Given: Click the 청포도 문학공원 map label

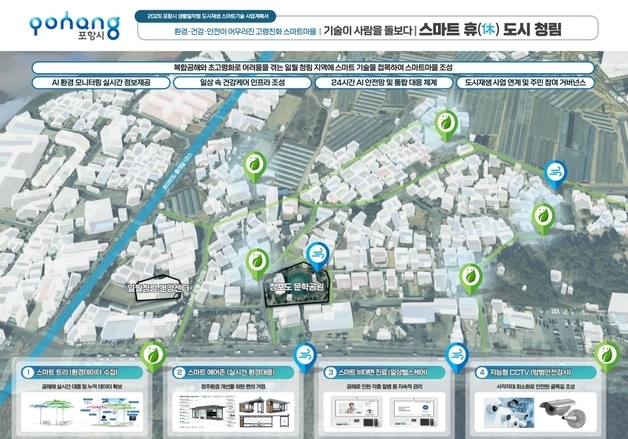Looking at the screenshot, I should coord(296,287).
